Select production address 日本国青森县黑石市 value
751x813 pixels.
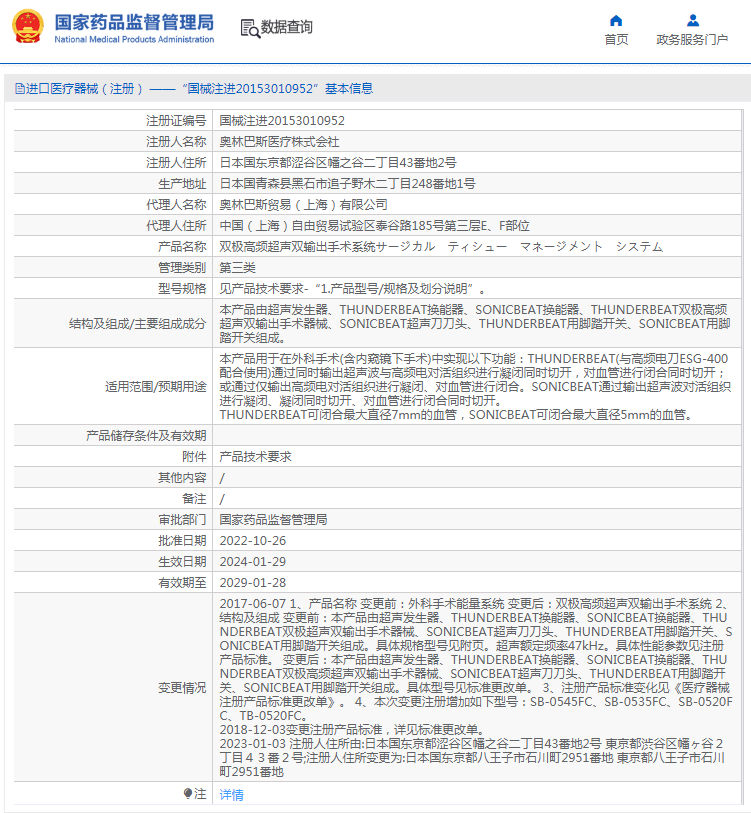347,184
